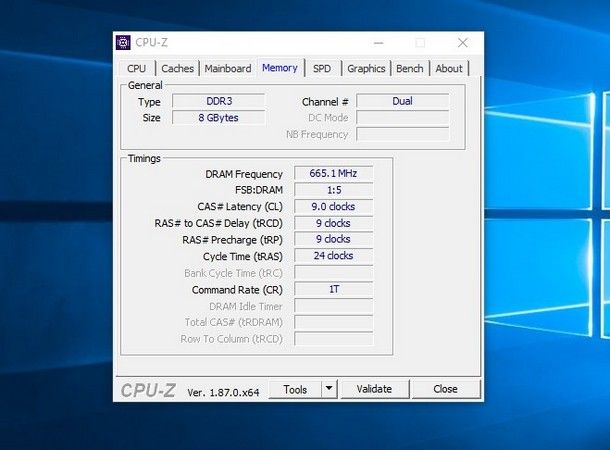Click the CPU-Z app icon in title bar
610x450 pixels.
coord(123,42)
